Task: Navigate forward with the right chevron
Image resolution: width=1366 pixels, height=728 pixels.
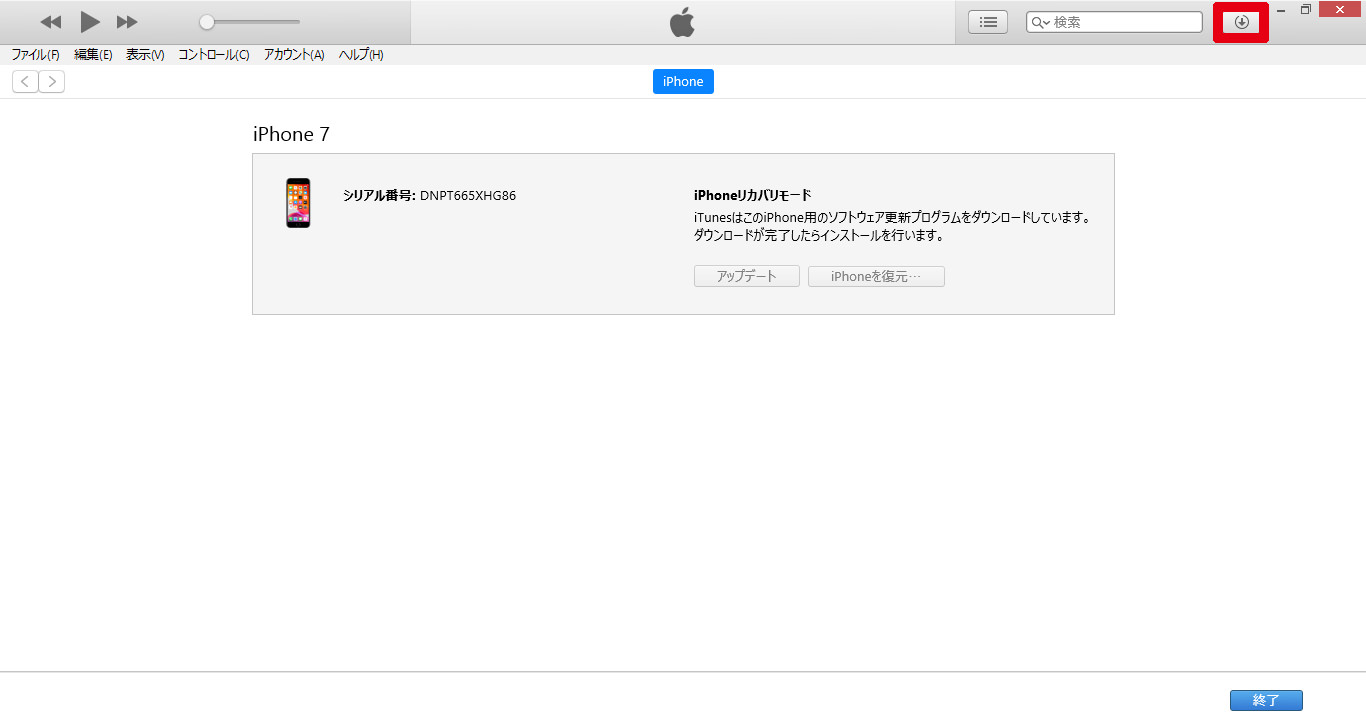Action: pos(52,82)
